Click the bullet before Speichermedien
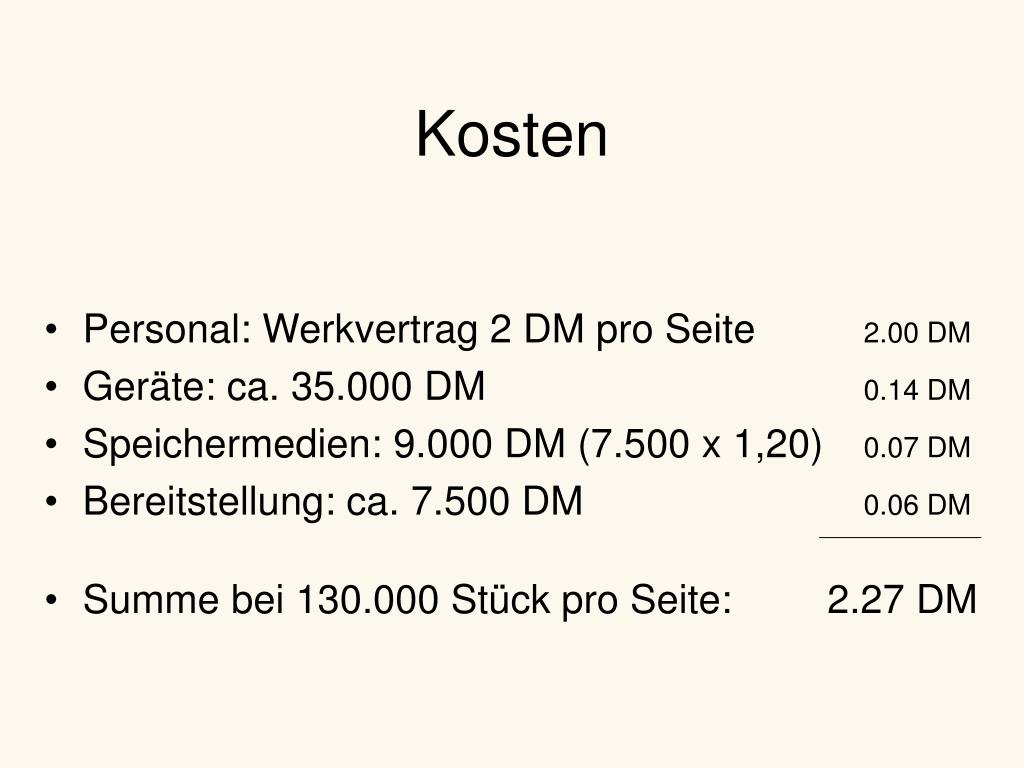This screenshot has height=768, width=1024. [52, 444]
